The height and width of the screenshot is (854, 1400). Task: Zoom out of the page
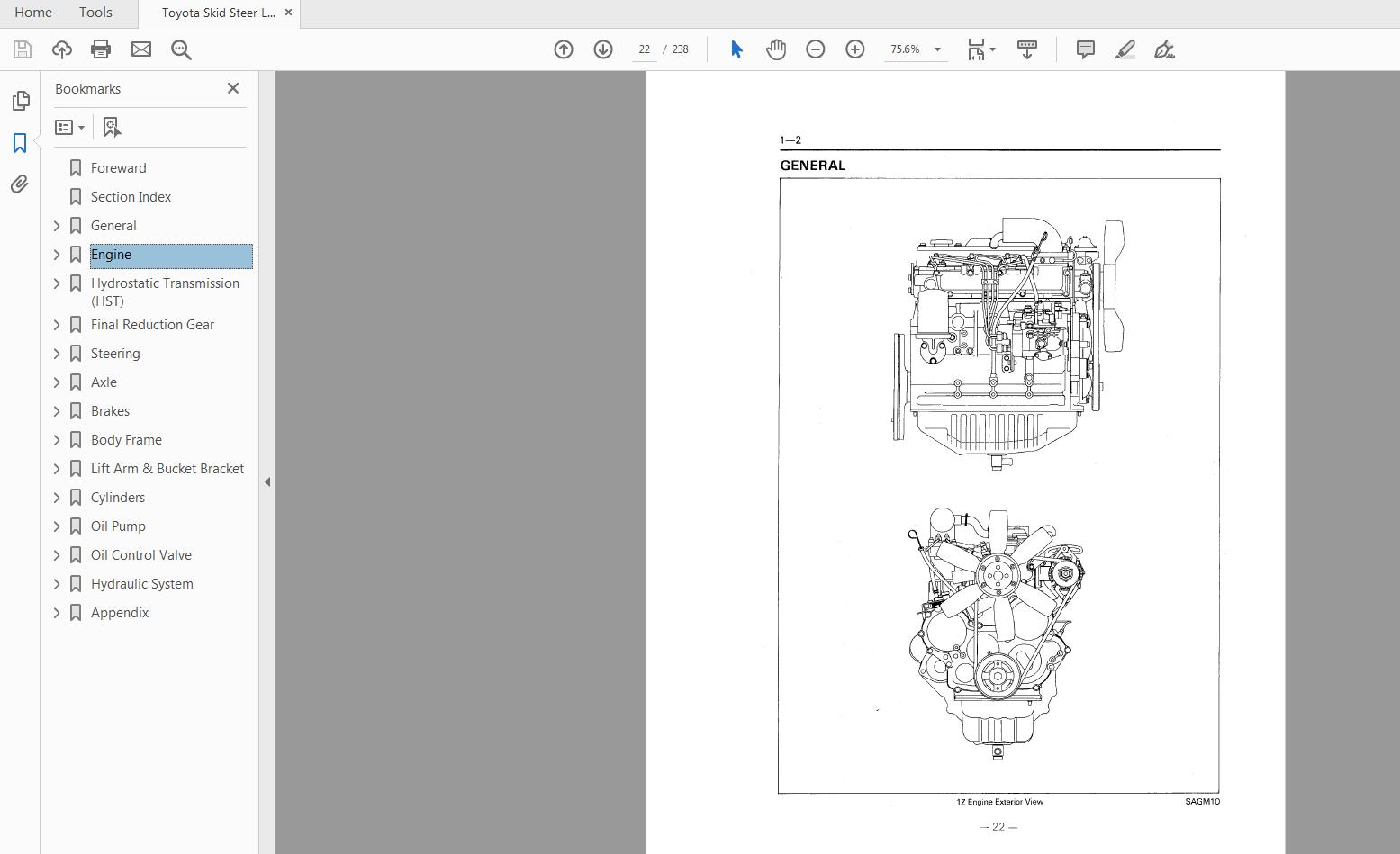[x=815, y=49]
